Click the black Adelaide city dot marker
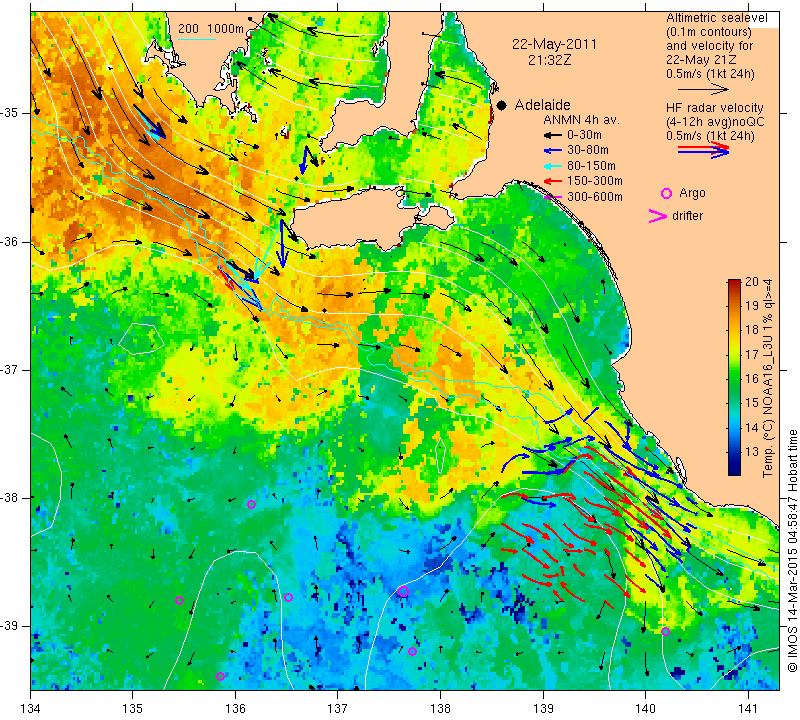Image resolution: width=800 pixels, height=720 pixels. tap(502, 105)
